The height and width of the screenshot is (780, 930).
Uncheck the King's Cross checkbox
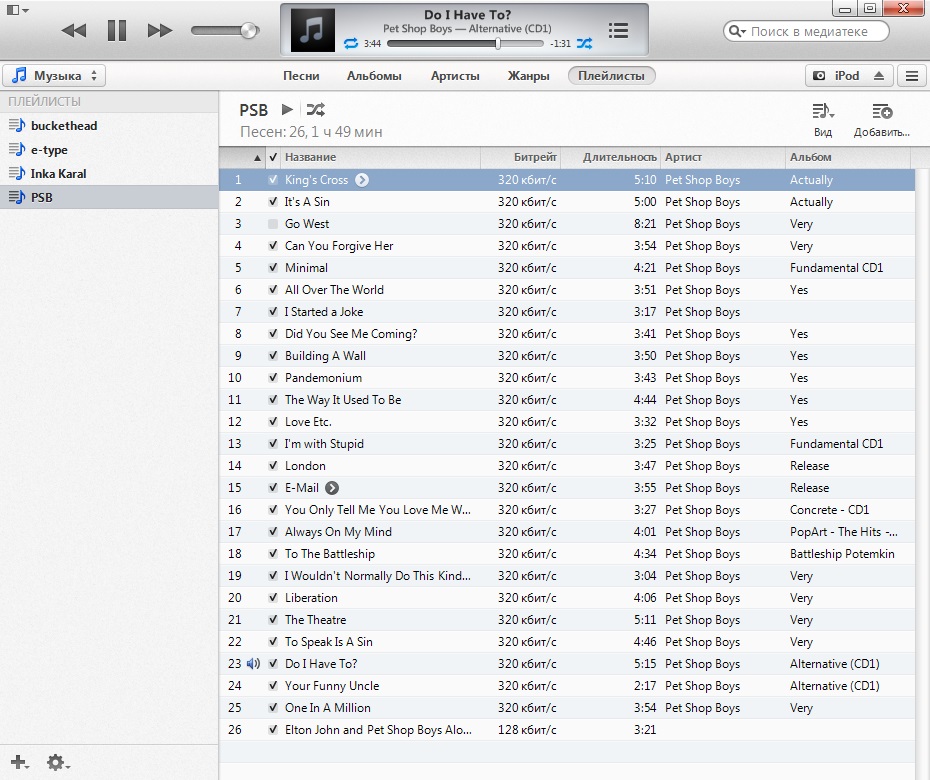273,180
